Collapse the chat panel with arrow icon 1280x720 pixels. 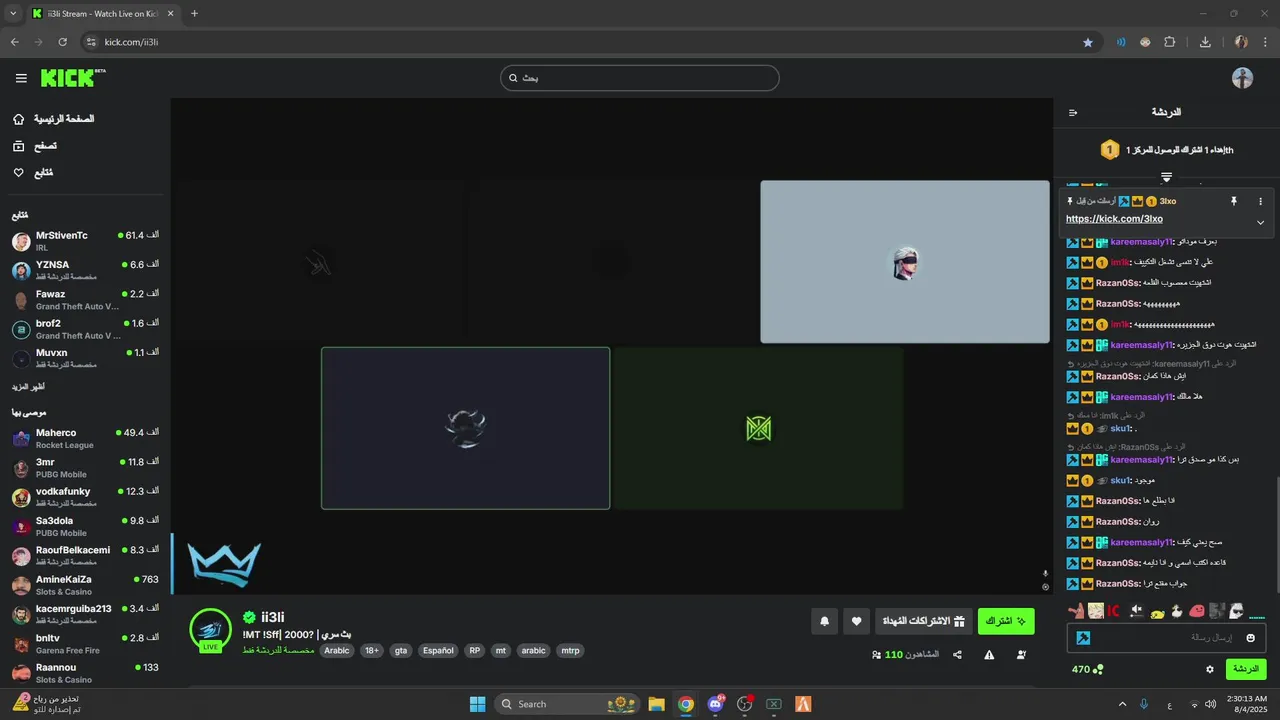pos(1073,113)
